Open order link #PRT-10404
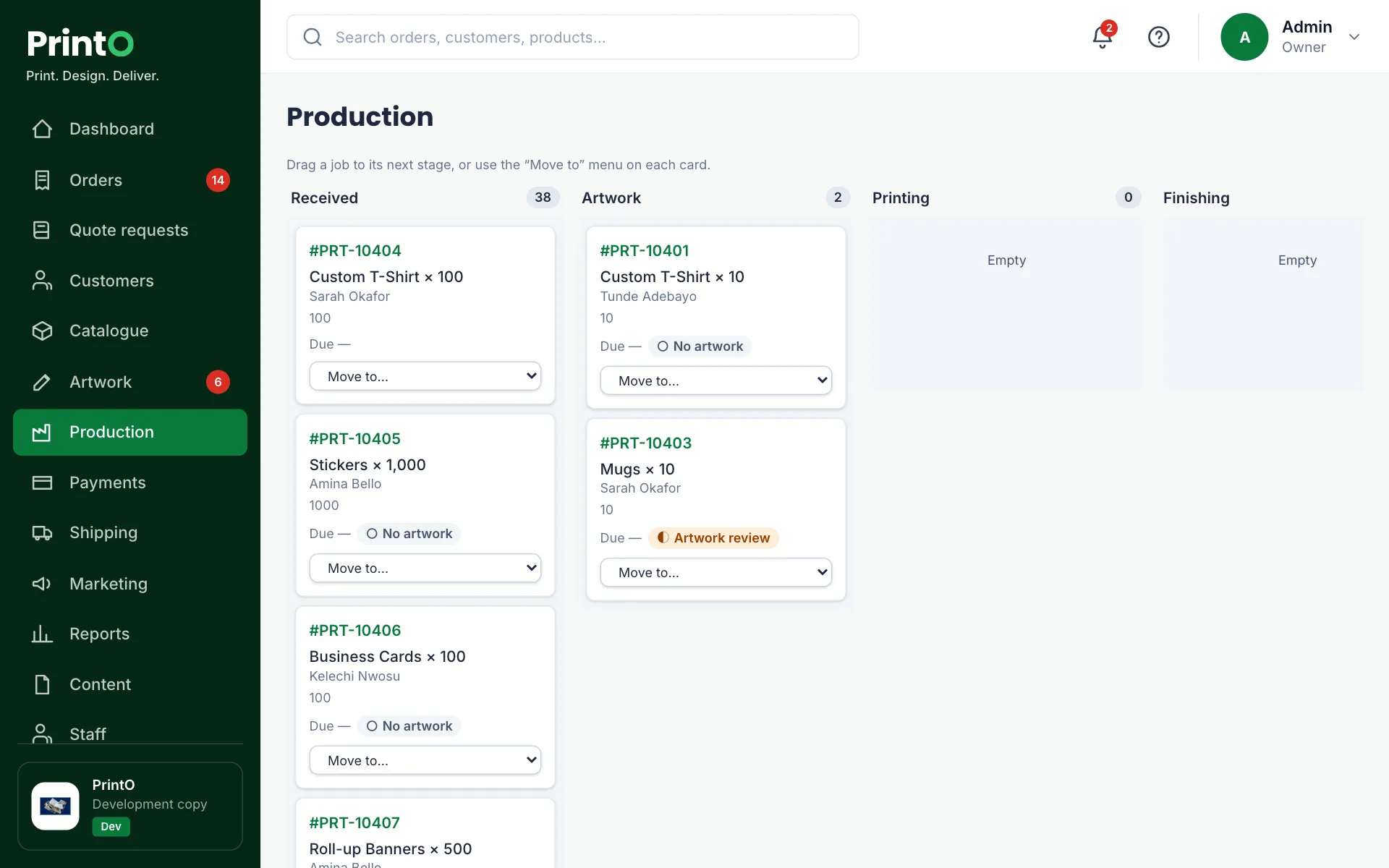Viewport: 1389px width, 868px height. 355,251
